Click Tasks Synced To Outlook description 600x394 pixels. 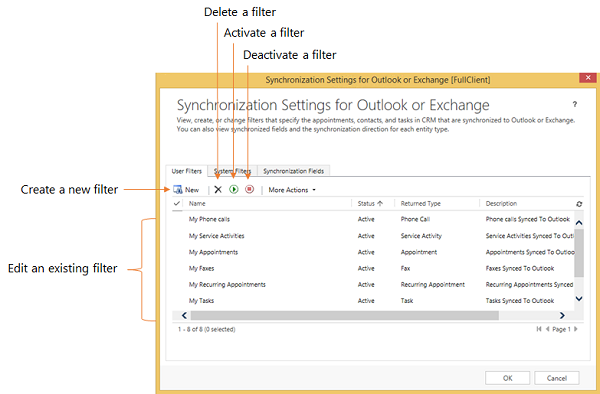[x=520, y=301]
